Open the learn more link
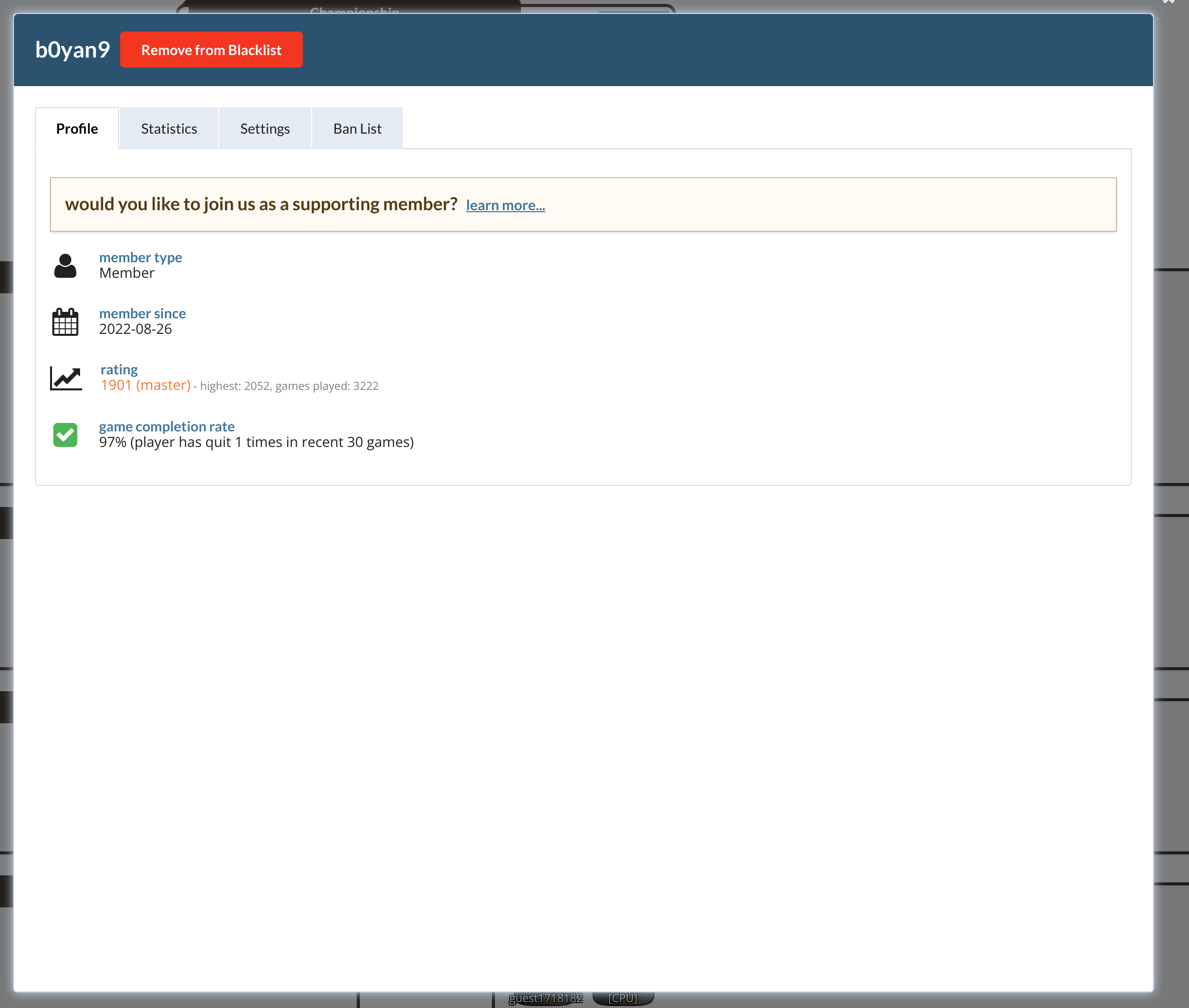Screen dimensions: 1189x1008 [x=505, y=205]
